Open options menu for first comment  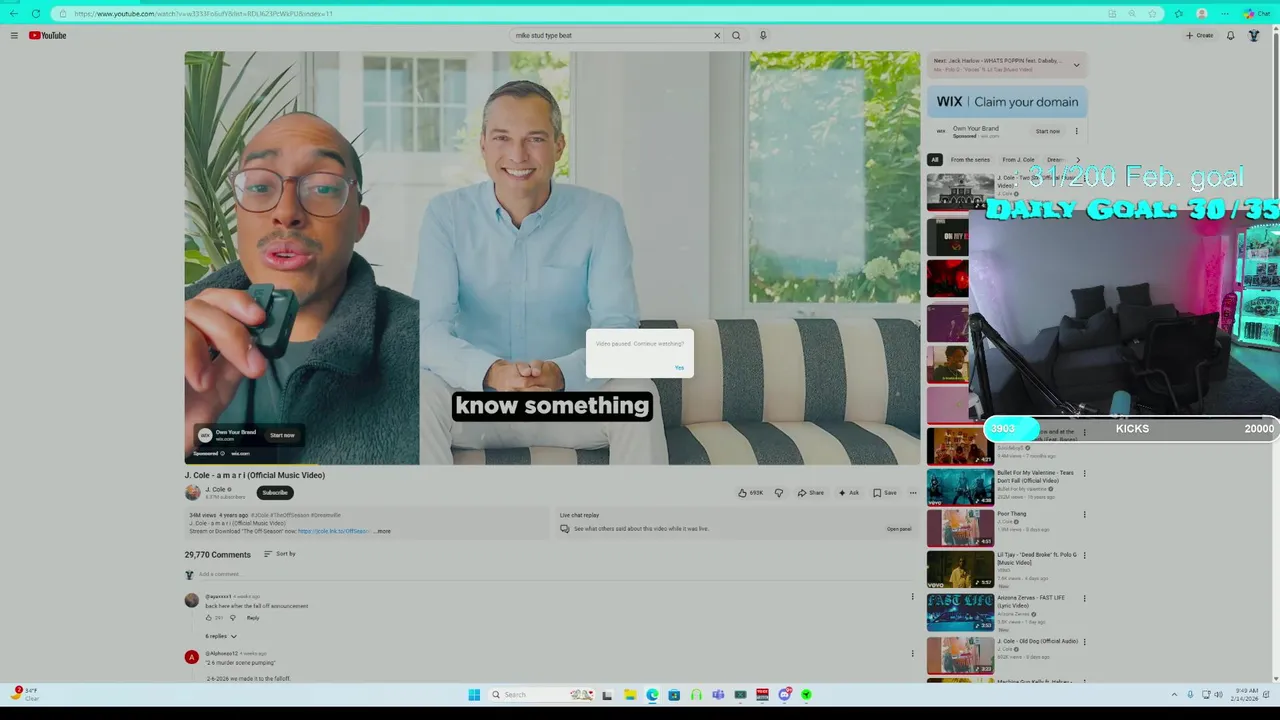pyautogui.click(x=912, y=597)
